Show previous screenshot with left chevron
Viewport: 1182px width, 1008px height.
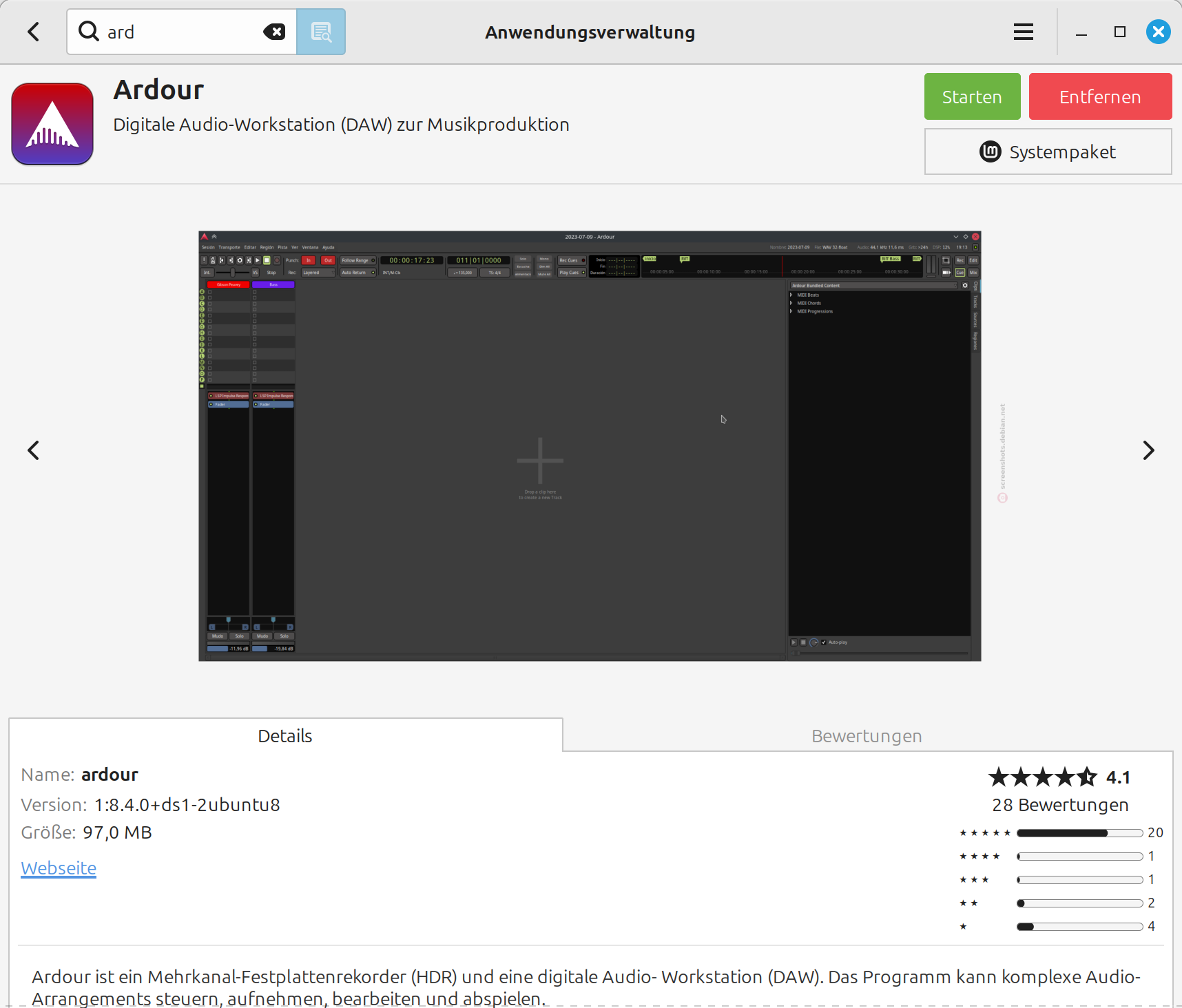point(33,450)
